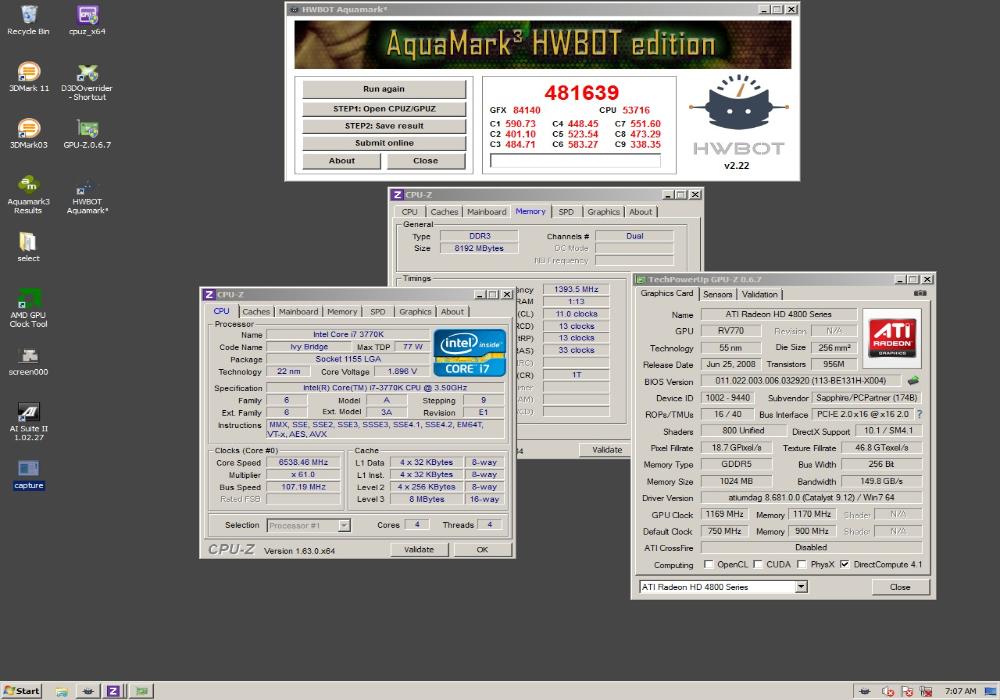
Task: Open the About tab in front CPU-Z
Action: pos(453,312)
